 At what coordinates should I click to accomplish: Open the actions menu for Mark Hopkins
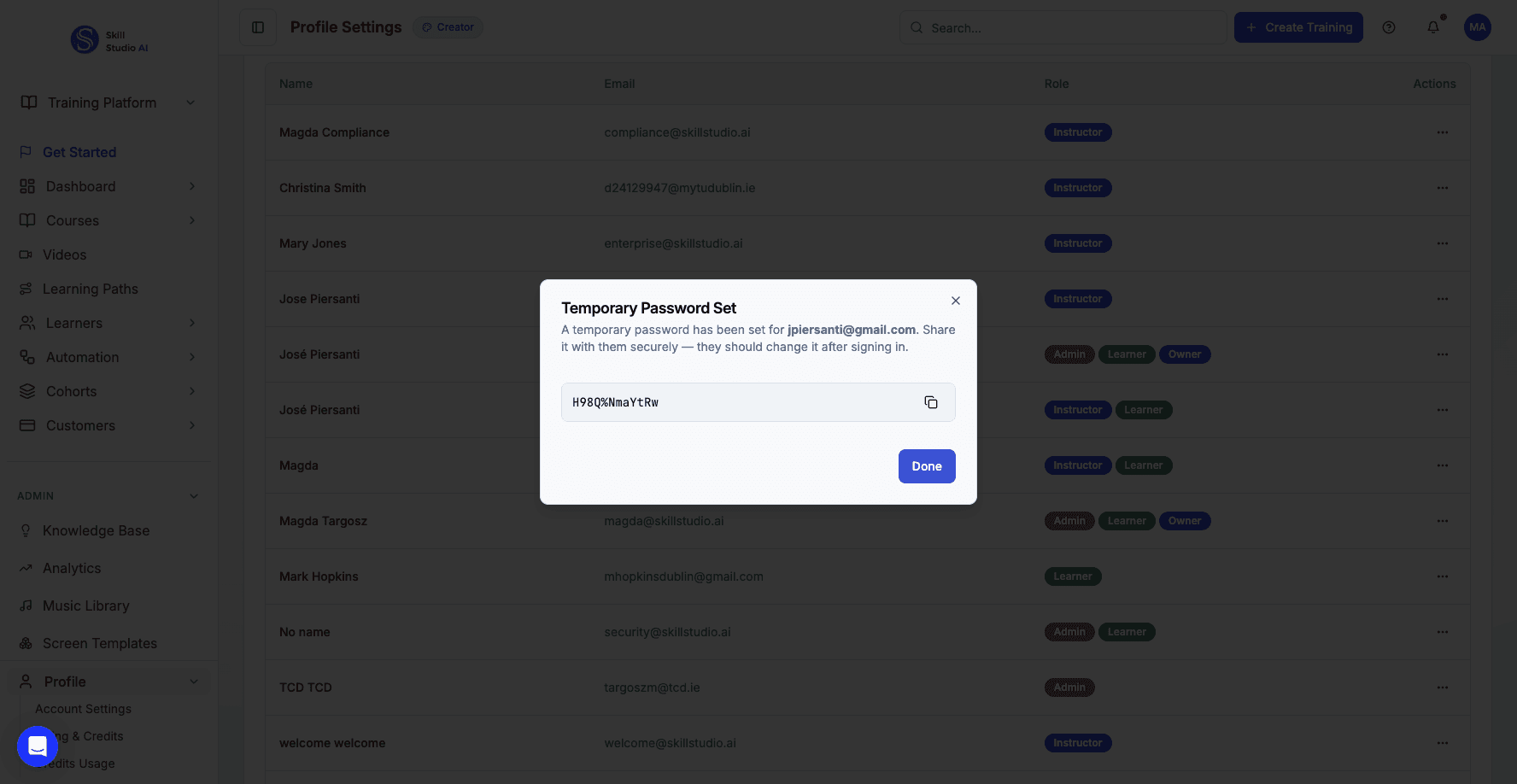click(1443, 576)
